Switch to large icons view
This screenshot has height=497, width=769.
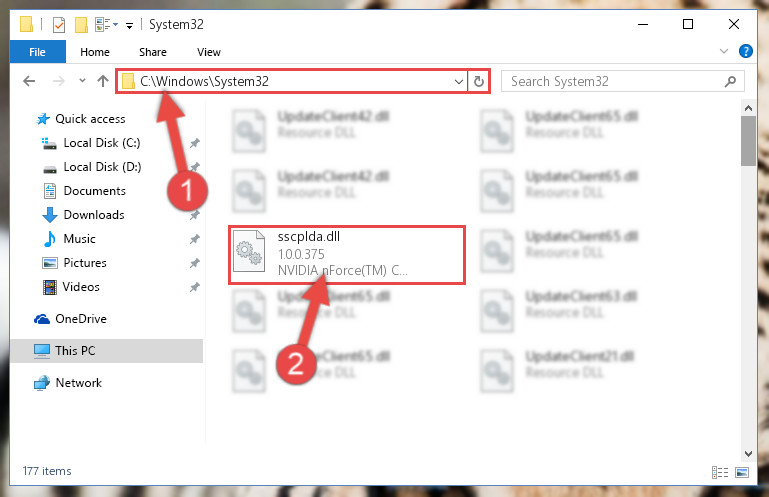pos(742,472)
